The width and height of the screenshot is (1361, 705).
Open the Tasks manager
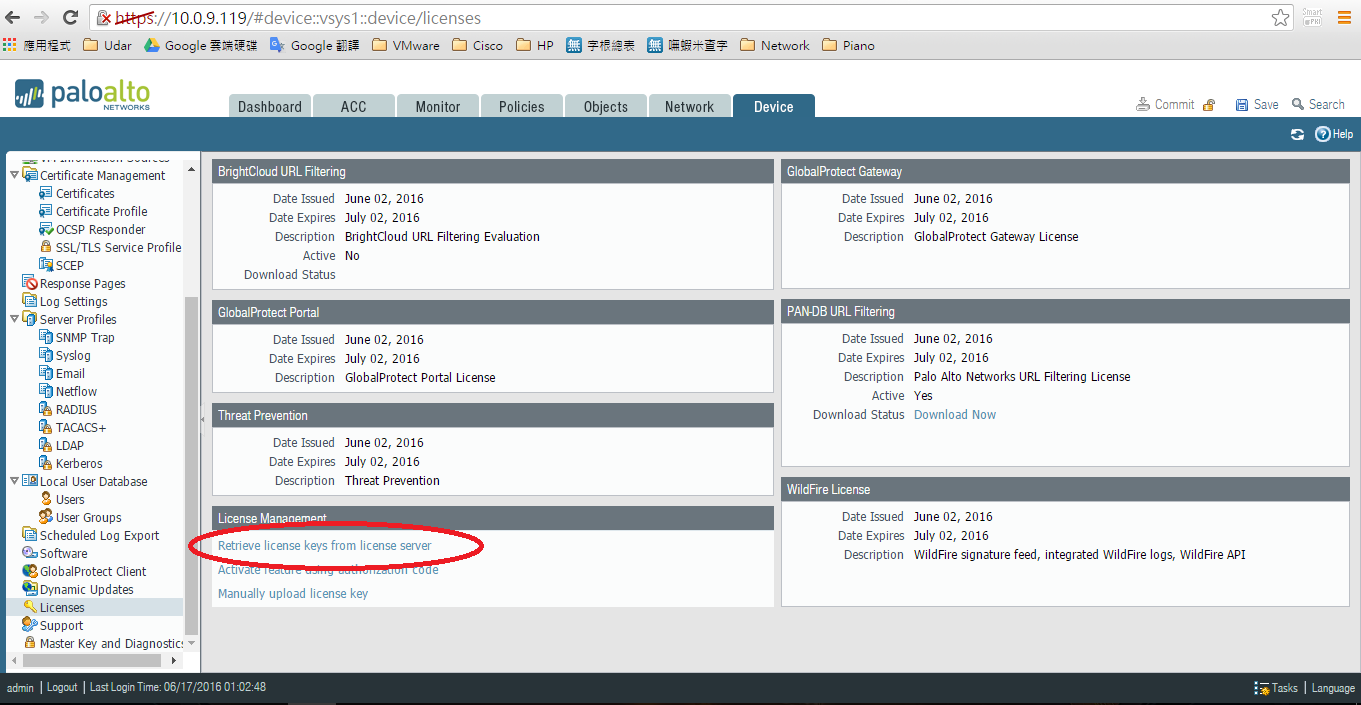[x=1276, y=688]
